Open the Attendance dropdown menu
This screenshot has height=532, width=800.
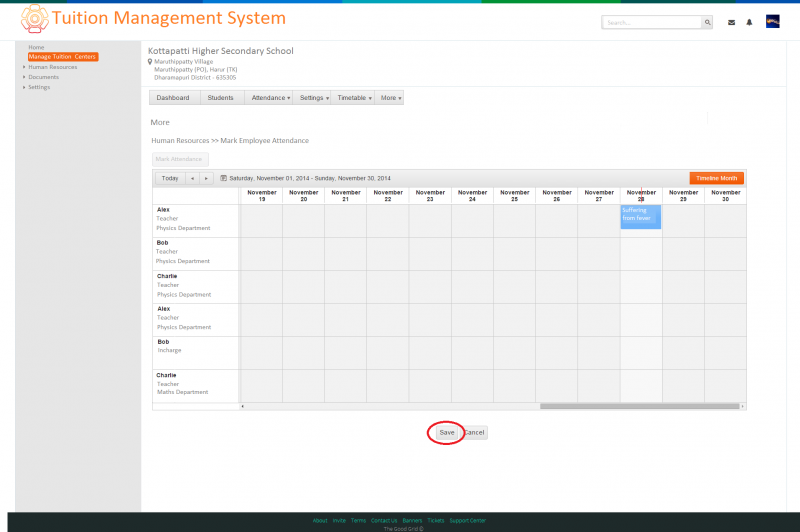tap(269, 97)
